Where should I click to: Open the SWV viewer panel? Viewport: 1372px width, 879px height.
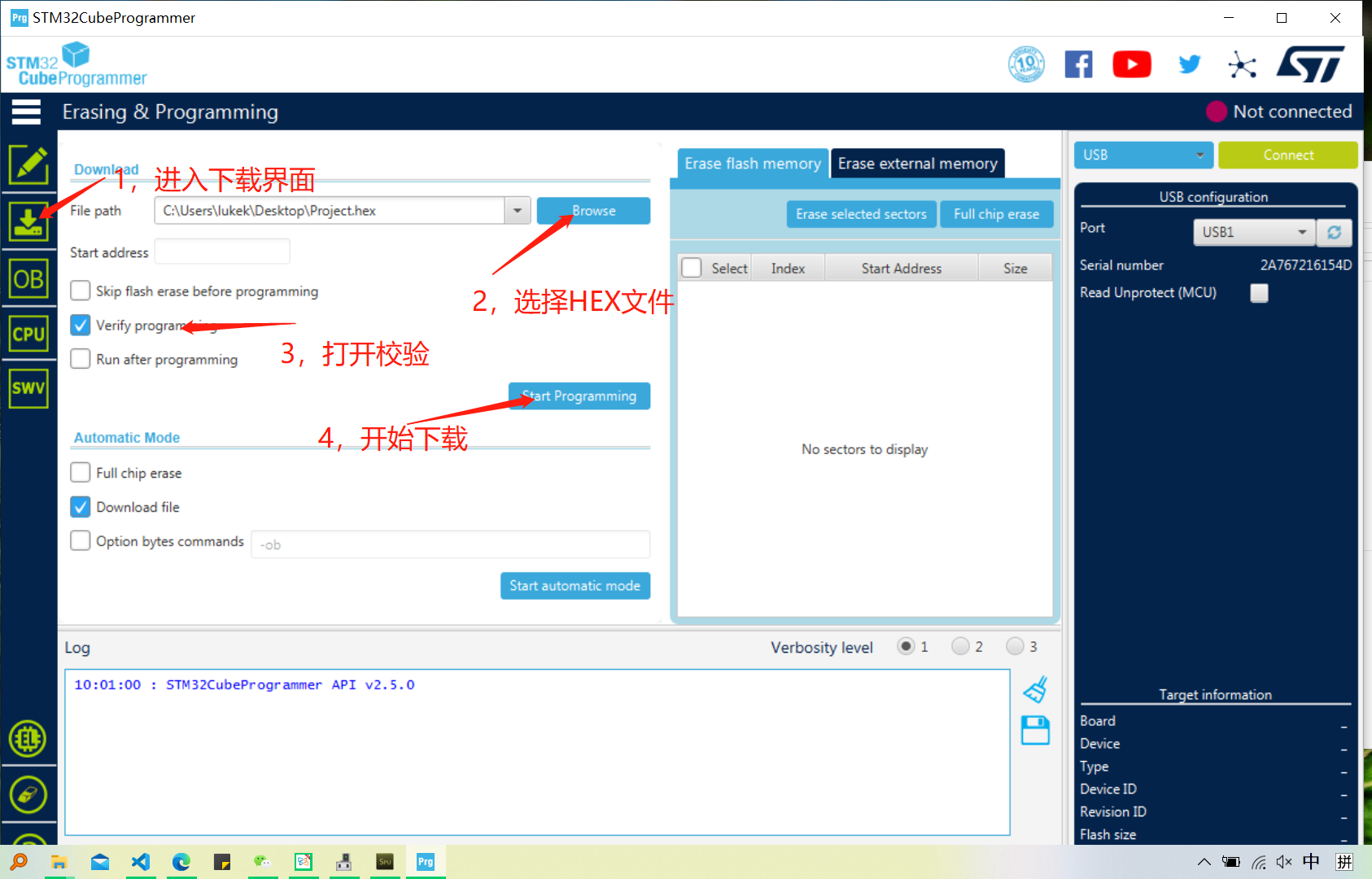(28, 388)
